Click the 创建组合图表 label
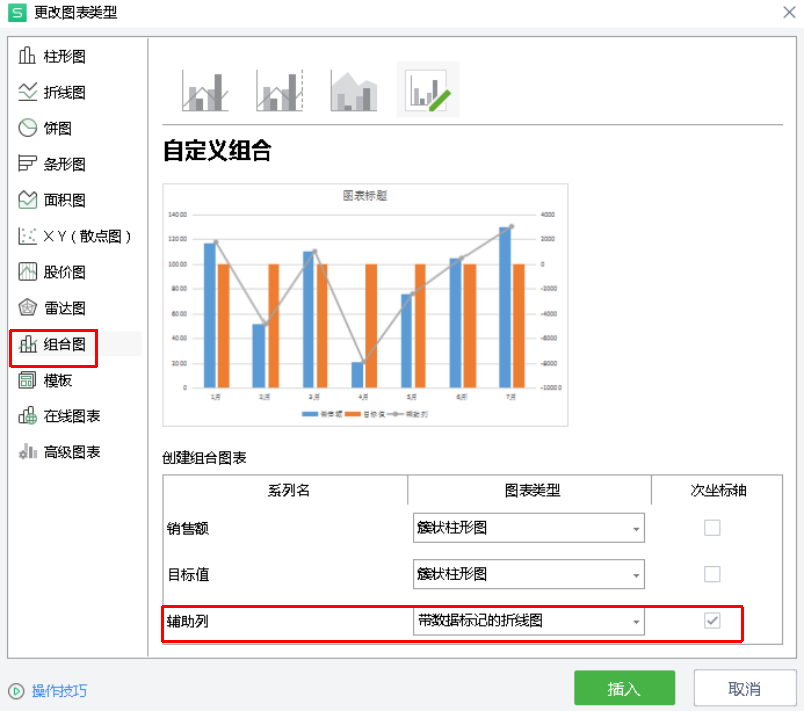This screenshot has width=804, height=712. tap(204, 458)
